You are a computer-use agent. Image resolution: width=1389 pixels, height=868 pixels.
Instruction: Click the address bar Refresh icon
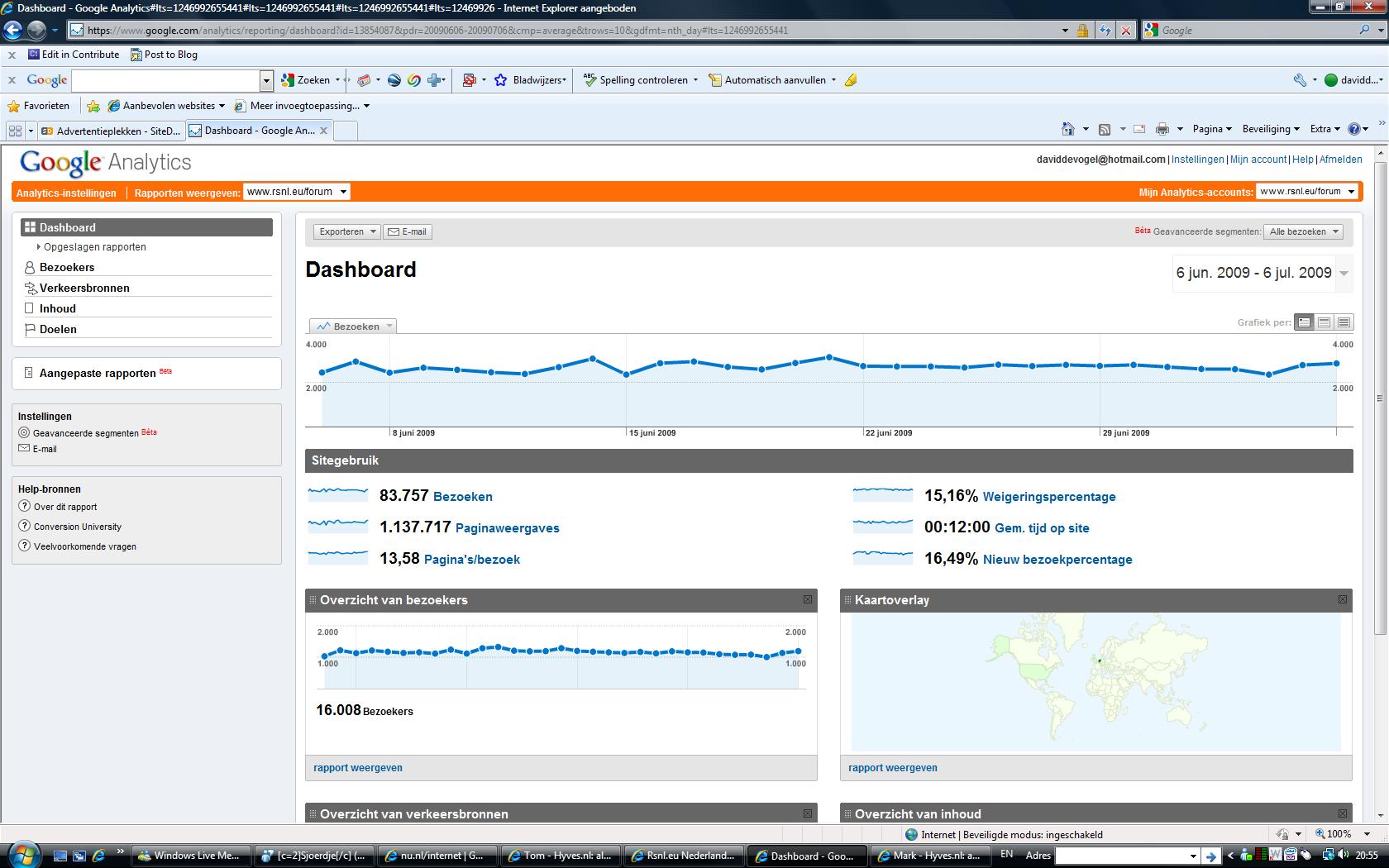point(1105,31)
